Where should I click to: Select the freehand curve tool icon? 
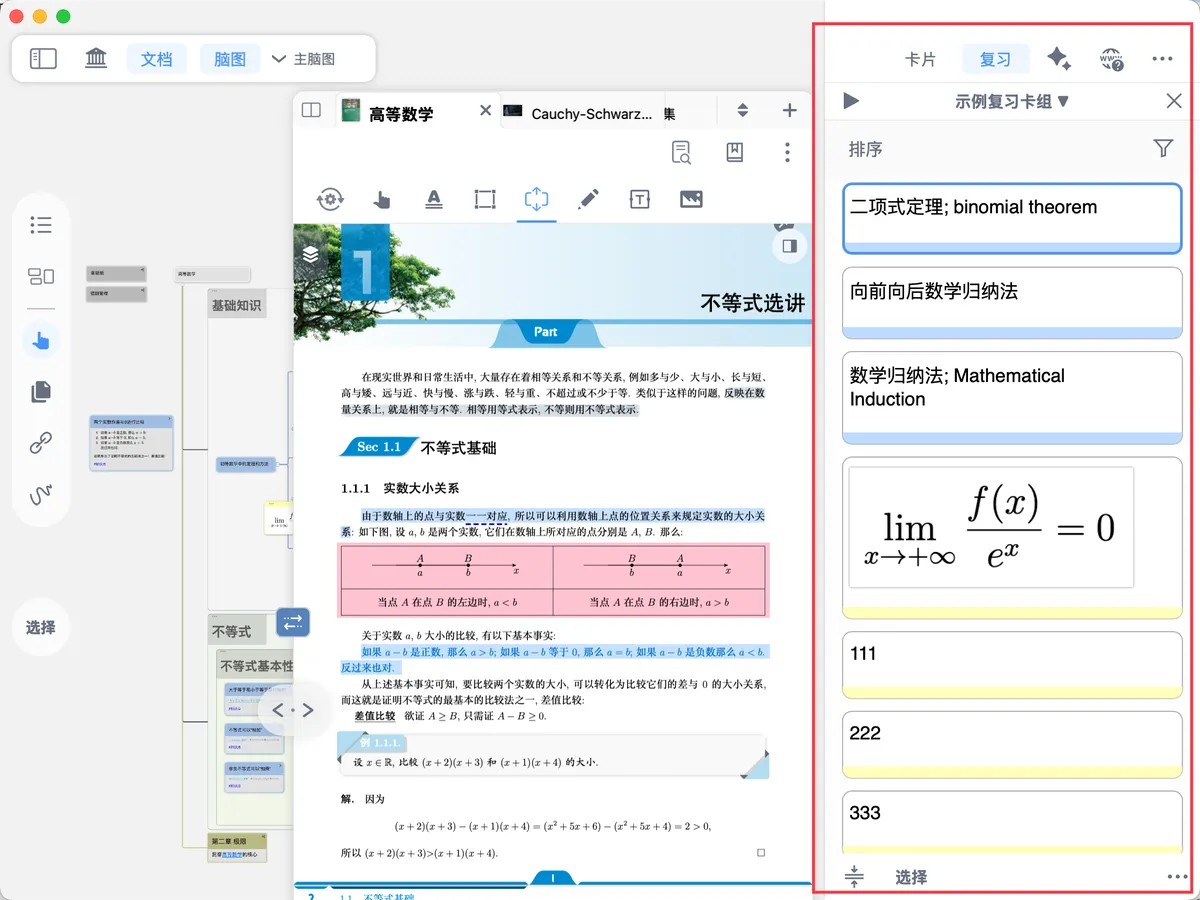pos(41,494)
